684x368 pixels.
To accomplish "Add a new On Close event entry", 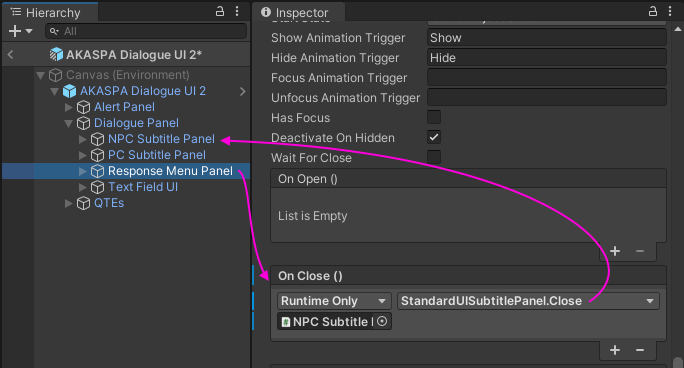I will [615, 350].
